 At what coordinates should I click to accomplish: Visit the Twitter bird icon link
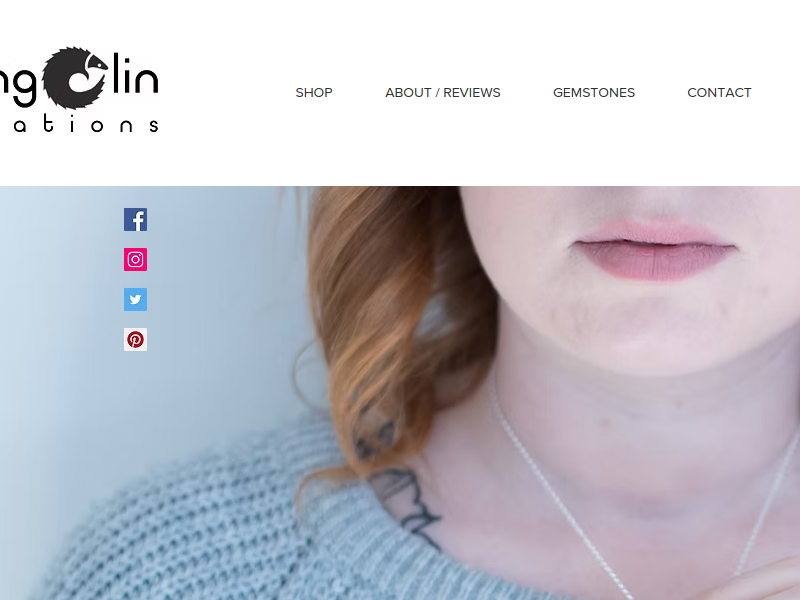(x=135, y=299)
